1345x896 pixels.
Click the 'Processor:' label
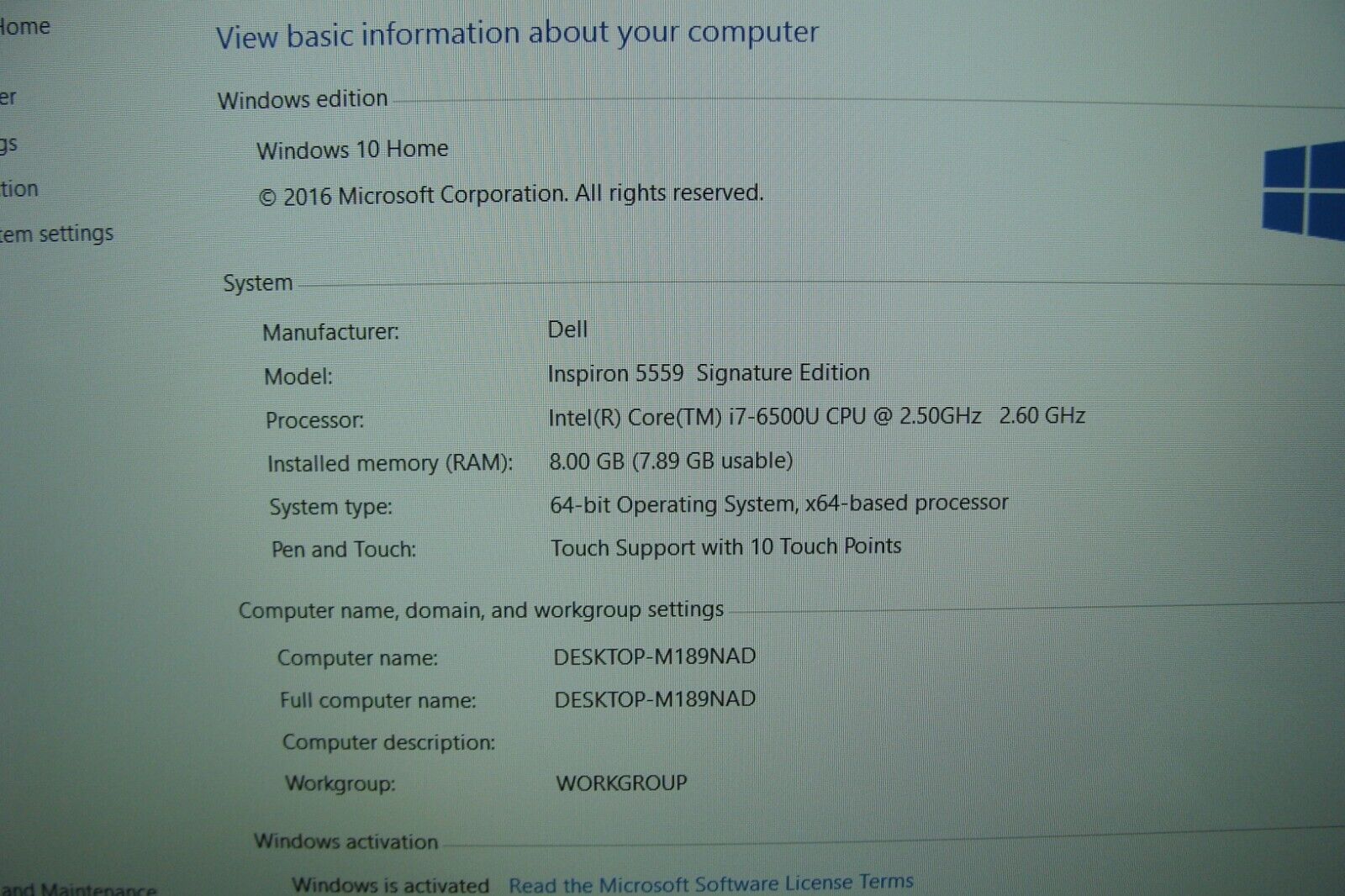click(314, 420)
